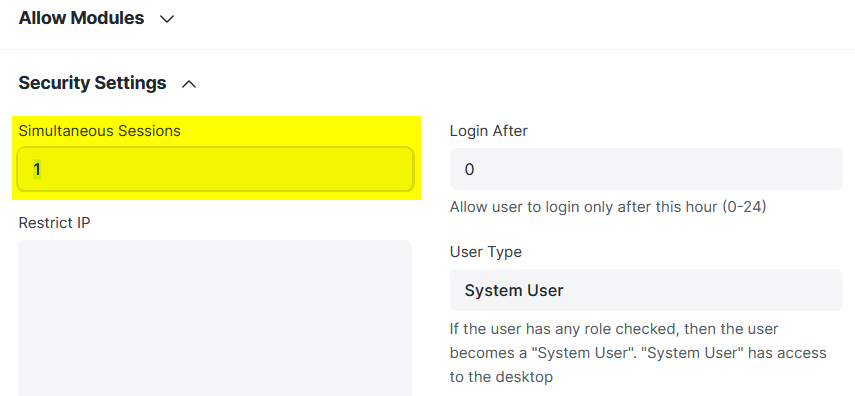
Task: Focus the Simultaneous Sessions input field
Action: [x=215, y=169]
